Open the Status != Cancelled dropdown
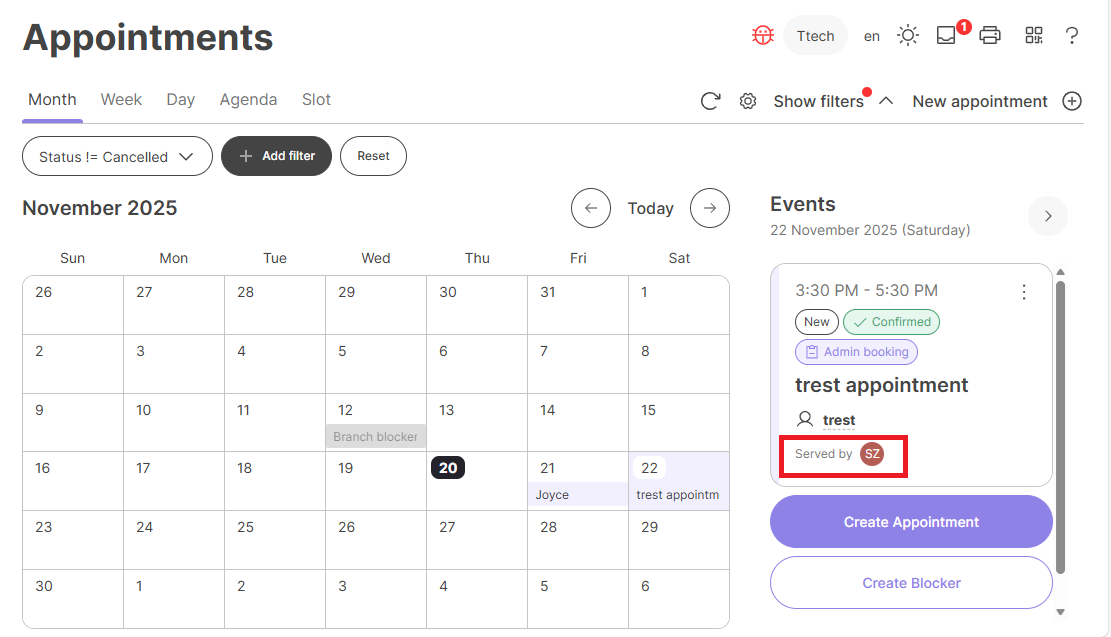 (x=117, y=156)
